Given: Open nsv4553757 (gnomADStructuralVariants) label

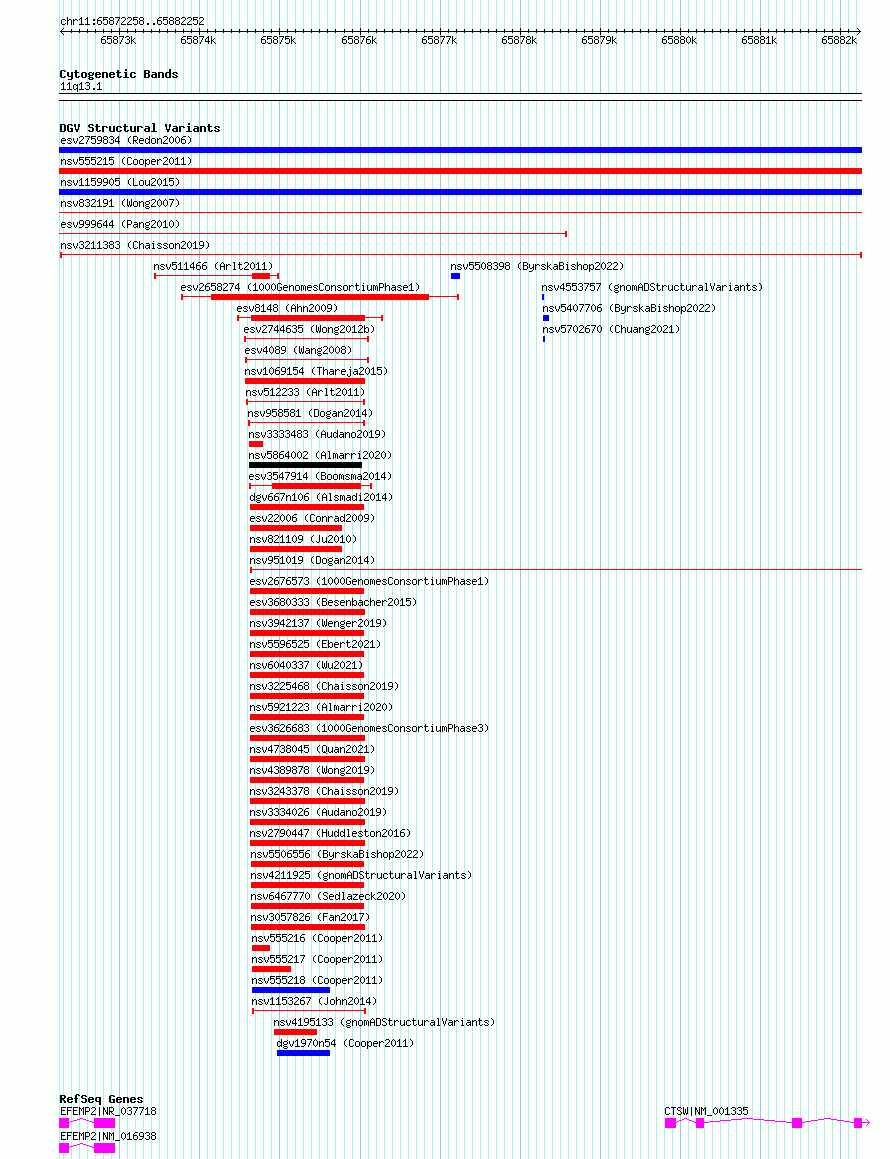Looking at the screenshot, I should click(652, 288).
